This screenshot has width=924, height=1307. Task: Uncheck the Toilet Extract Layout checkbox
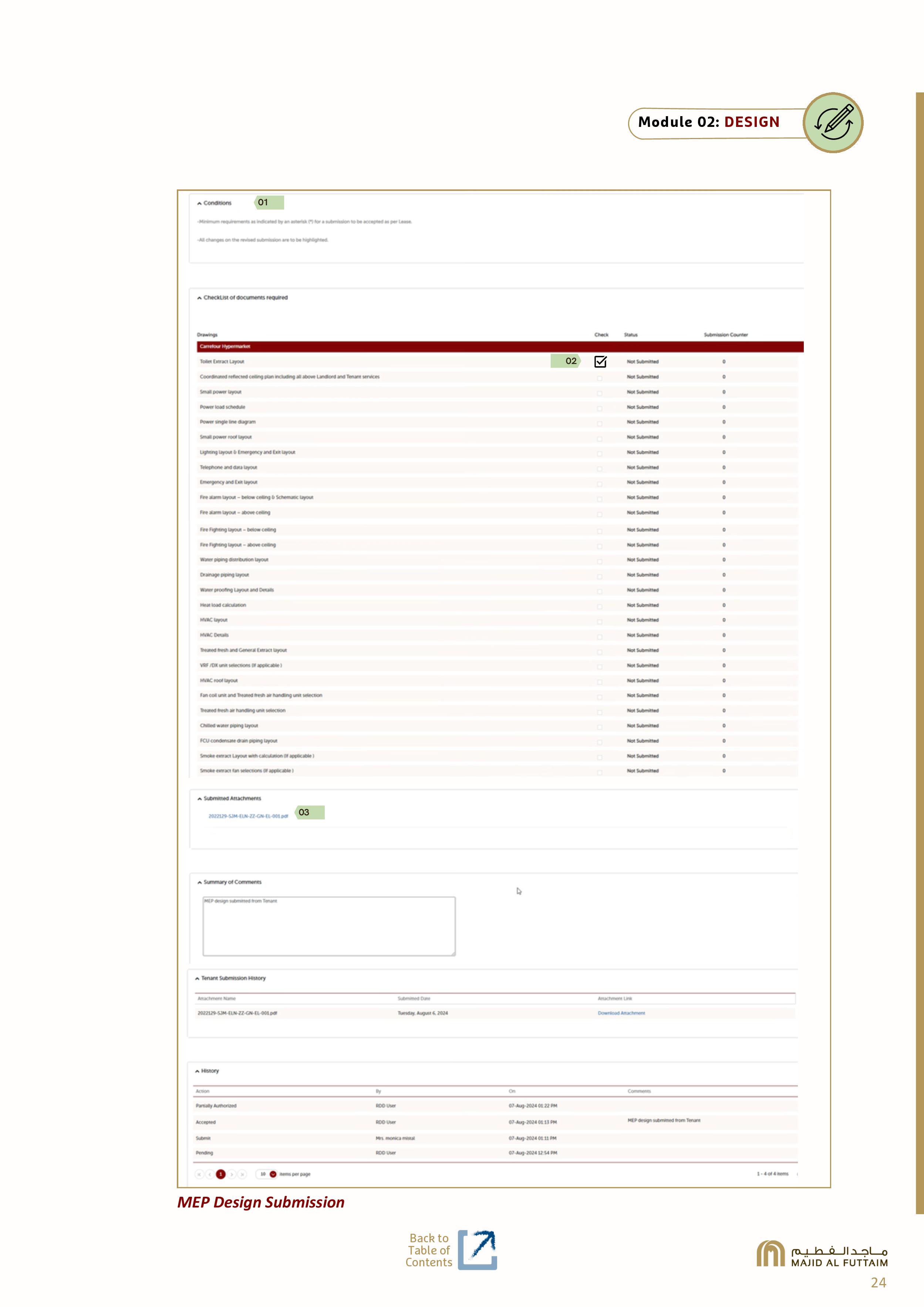pyautogui.click(x=600, y=362)
